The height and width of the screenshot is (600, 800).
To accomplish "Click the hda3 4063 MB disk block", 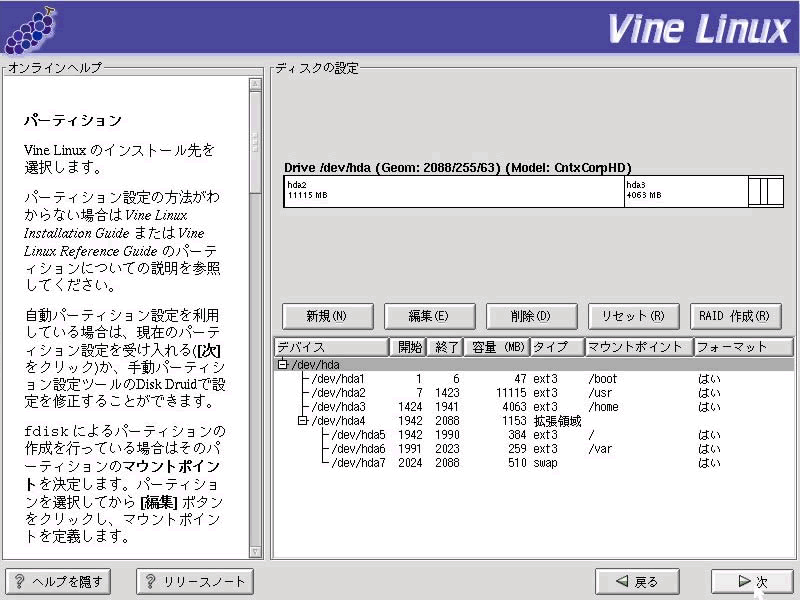I will tap(686, 191).
